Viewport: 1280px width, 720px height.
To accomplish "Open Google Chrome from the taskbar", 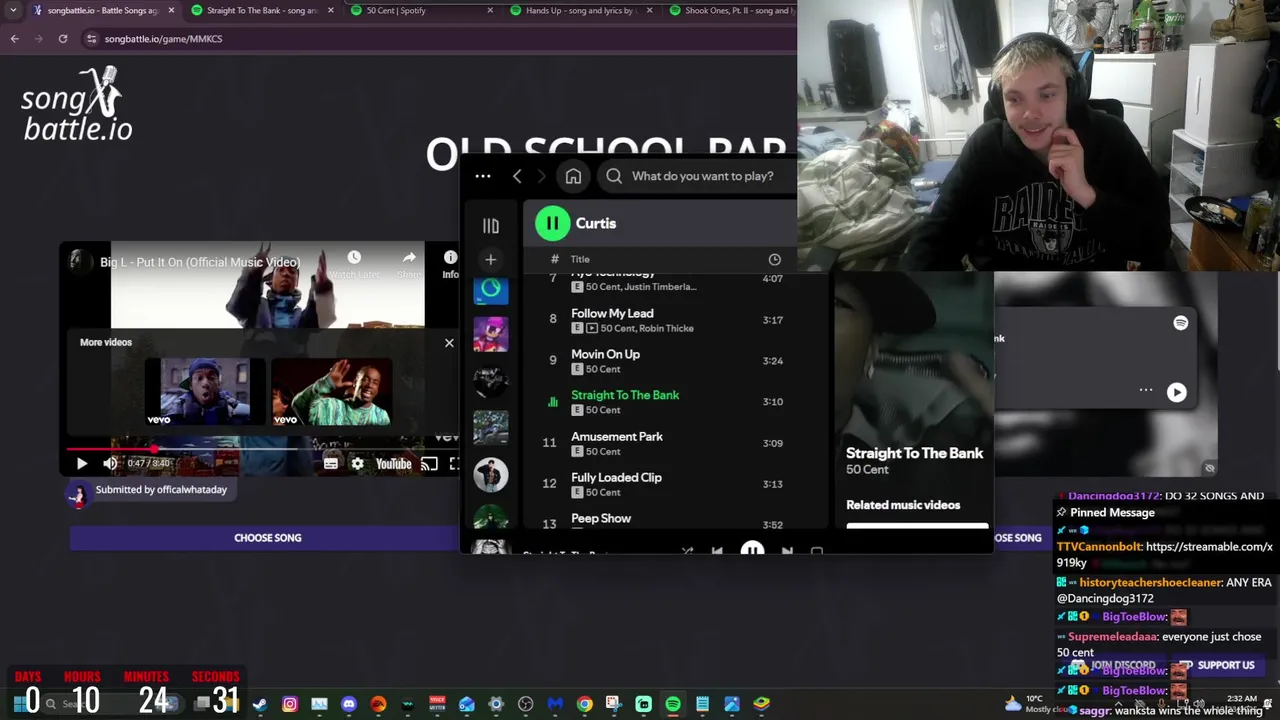I will pyautogui.click(x=584, y=704).
